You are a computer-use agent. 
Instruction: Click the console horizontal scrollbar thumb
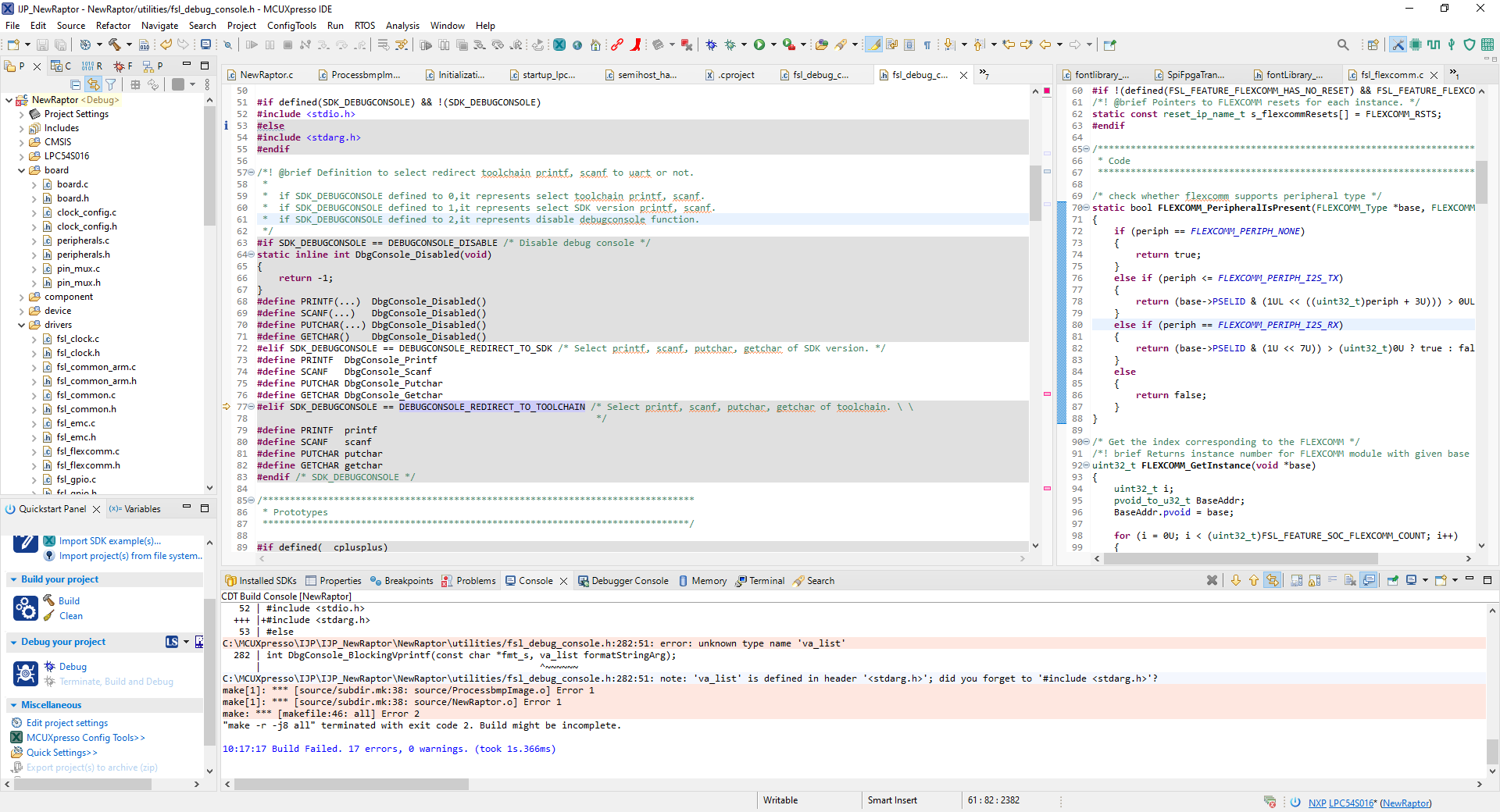pos(352,784)
